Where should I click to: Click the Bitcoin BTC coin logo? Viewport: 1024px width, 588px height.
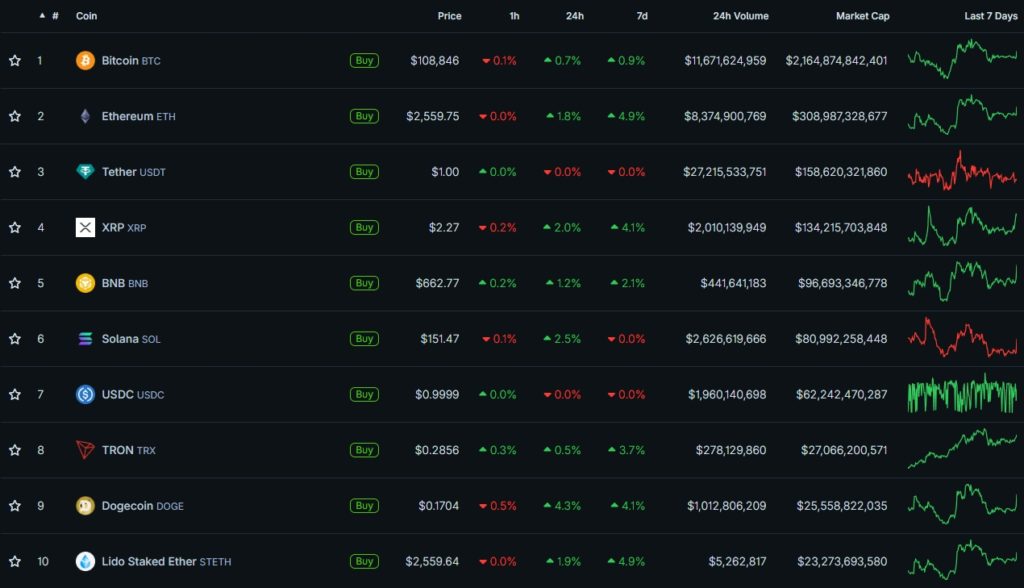pos(87,60)
